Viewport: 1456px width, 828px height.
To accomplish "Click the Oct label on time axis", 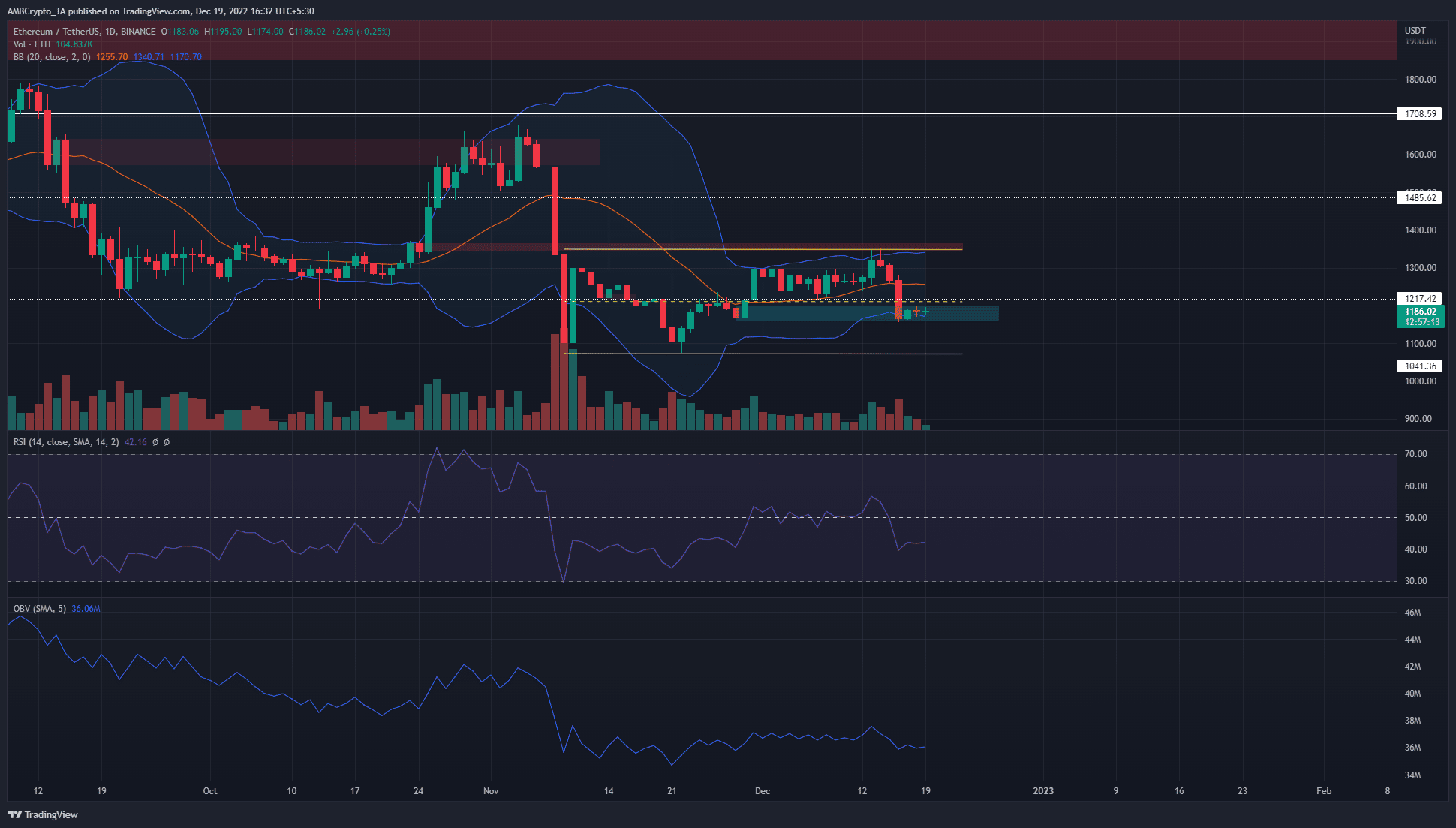I will pyautogui.click(x=210, y=791).
